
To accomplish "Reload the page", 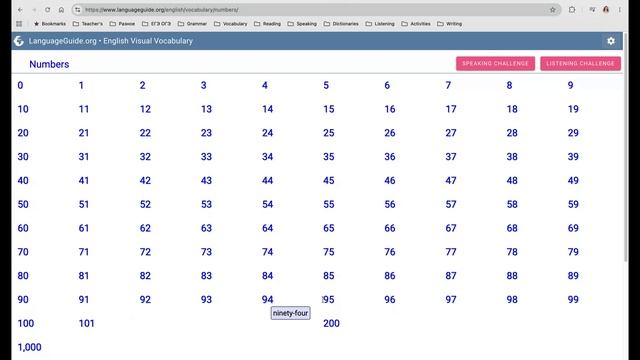I will click(x=47, y=9).
